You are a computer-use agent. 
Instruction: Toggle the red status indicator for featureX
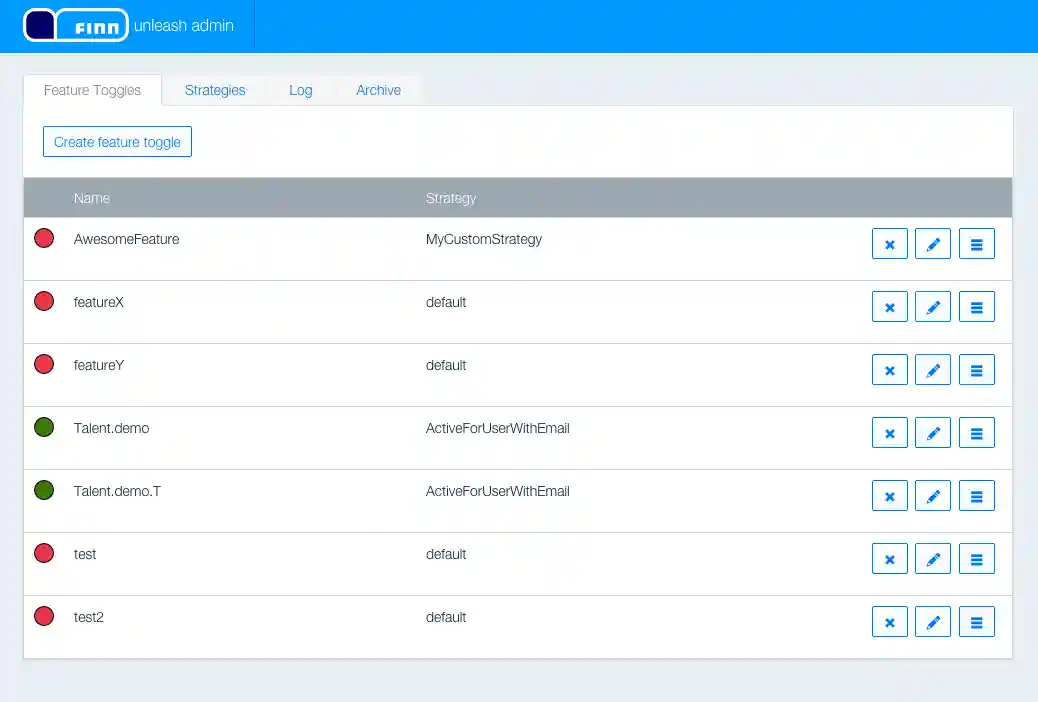click(x=43, y=301)
